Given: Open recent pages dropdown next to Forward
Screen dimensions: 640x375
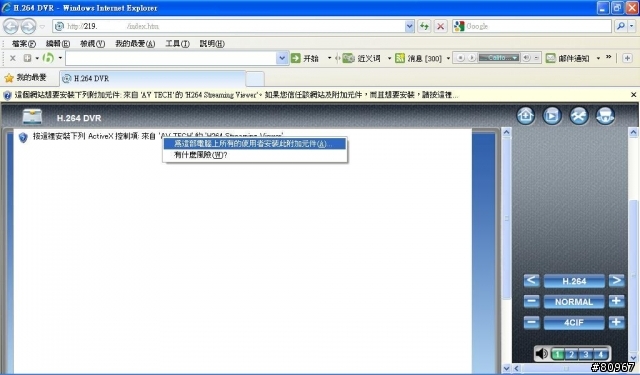Looking at the screenshot, I should 42,27.
